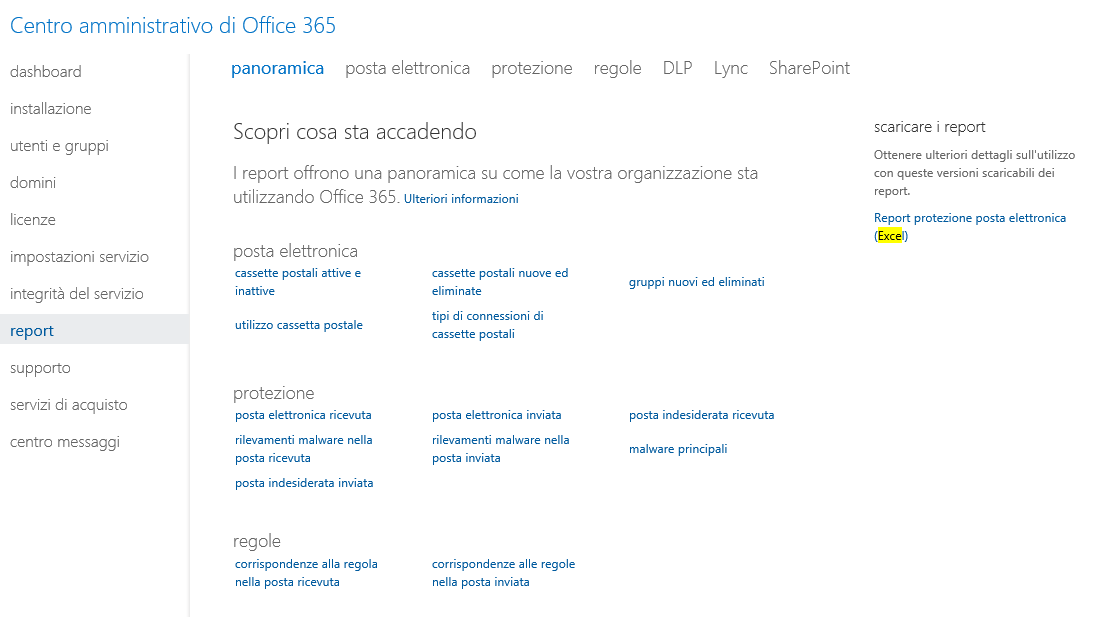
Task: Open licenze sidebar entry
Action: pyautogui.click(x=33, y=220)
